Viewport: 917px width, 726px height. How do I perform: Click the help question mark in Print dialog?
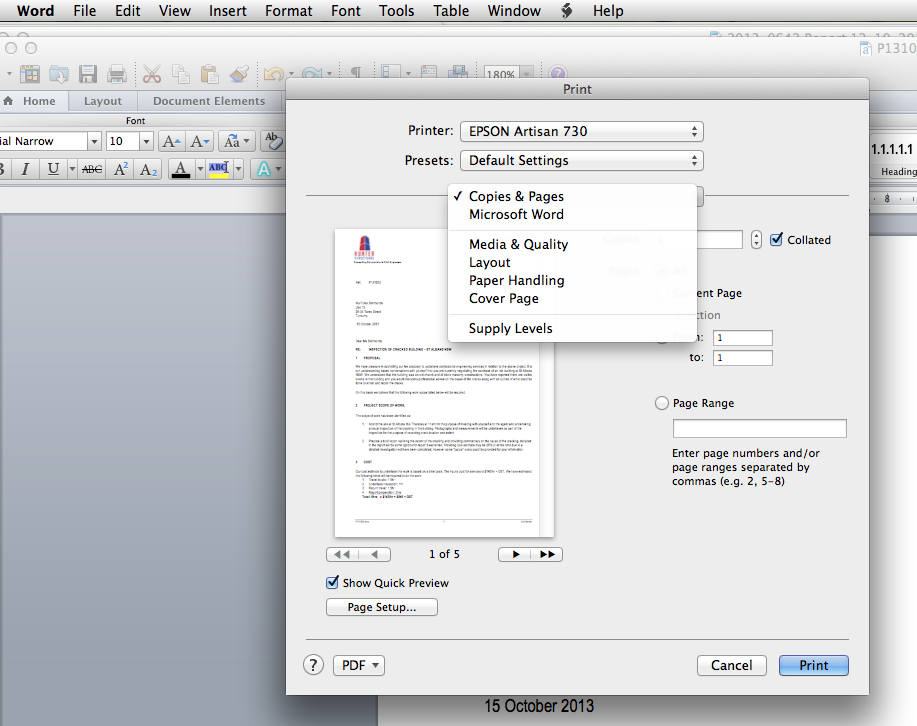(x=313, y=665)
